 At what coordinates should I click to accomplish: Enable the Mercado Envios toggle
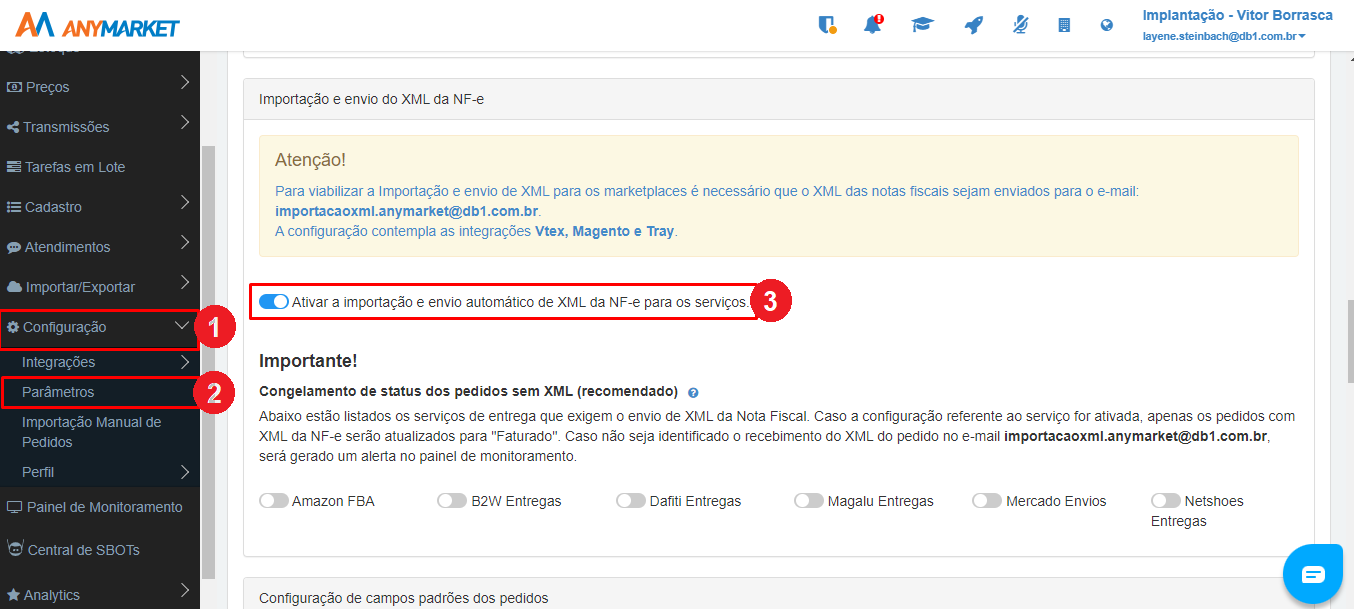point(987,501)
